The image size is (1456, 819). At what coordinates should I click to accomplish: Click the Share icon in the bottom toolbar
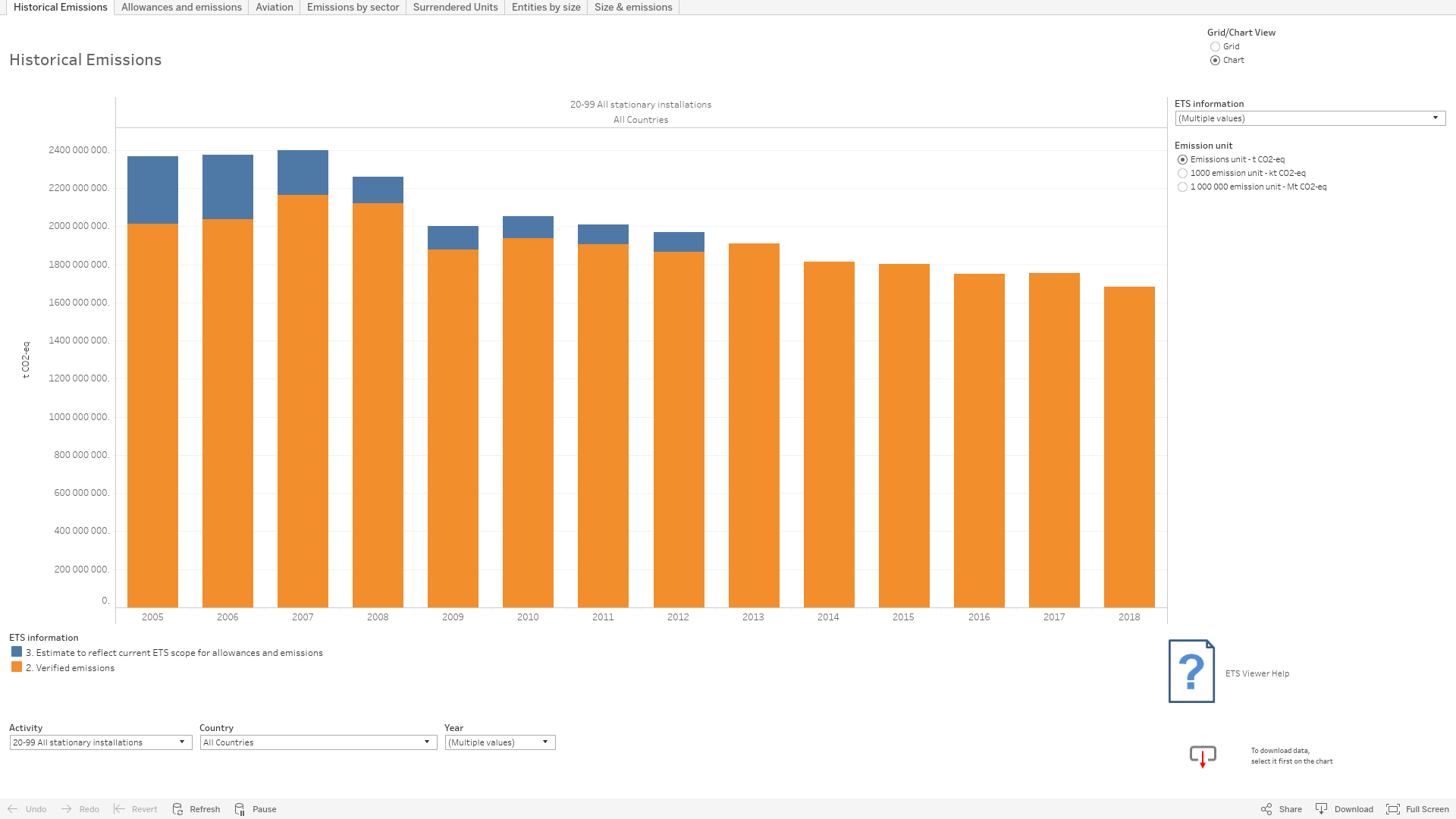[1266, 809]
